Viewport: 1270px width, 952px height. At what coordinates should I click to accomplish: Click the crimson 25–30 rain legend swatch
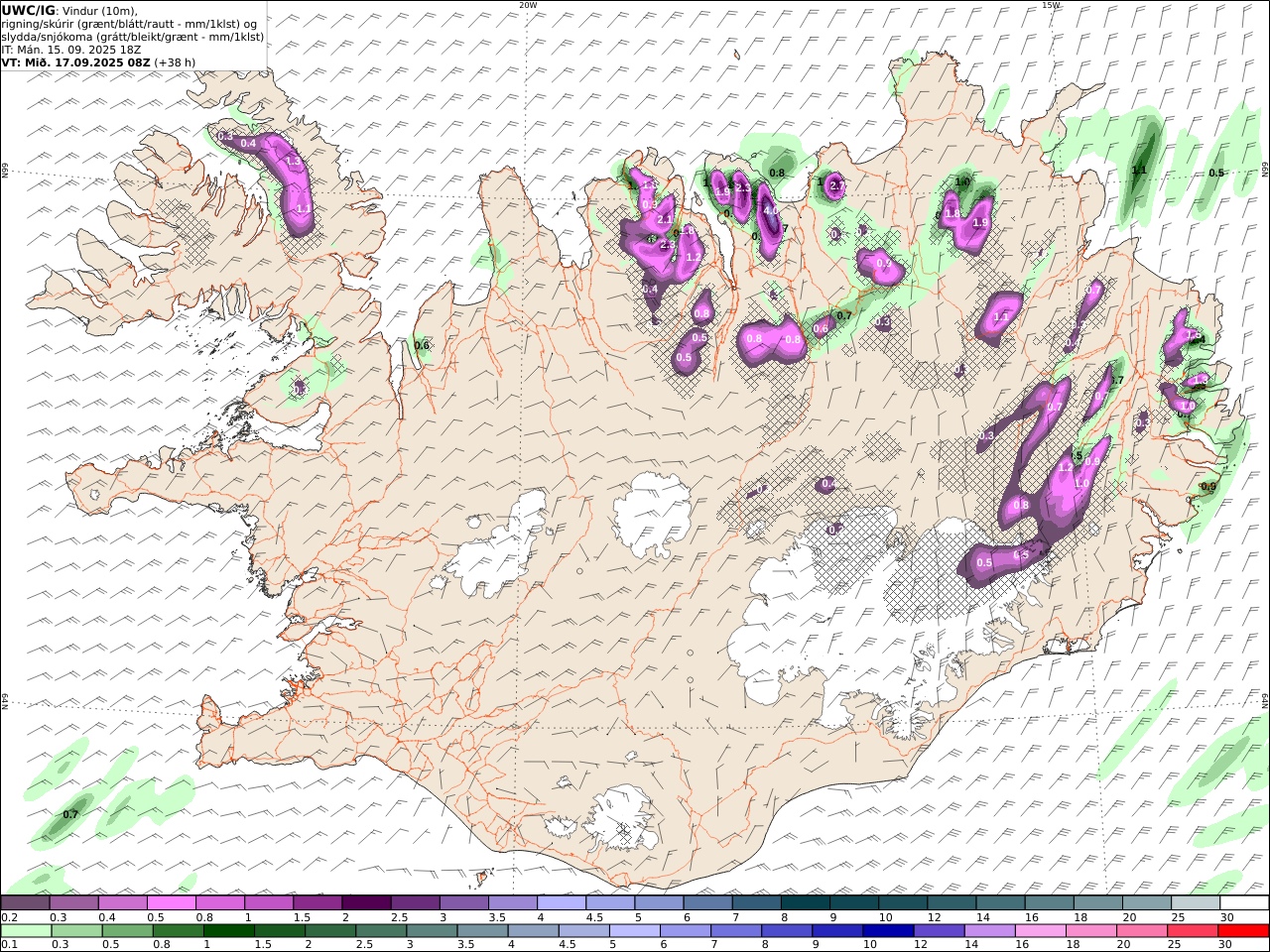1194,931
